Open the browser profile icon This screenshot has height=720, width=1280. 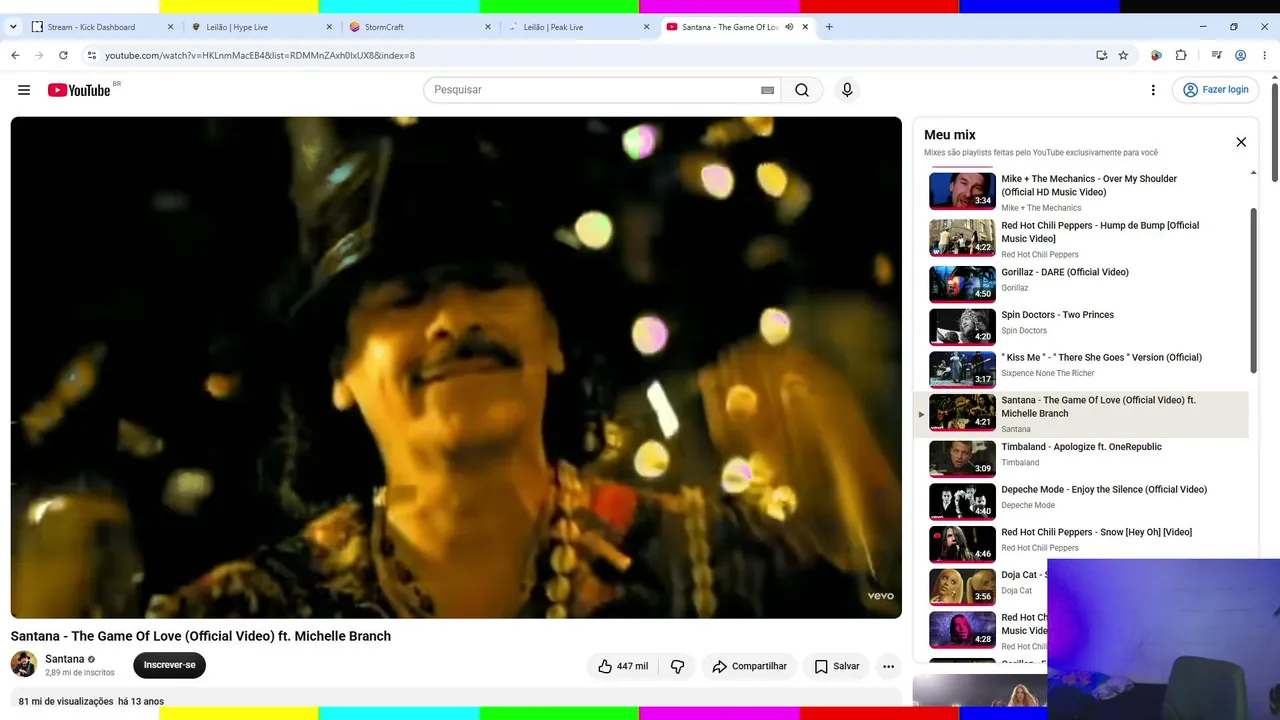[1240, 55]
